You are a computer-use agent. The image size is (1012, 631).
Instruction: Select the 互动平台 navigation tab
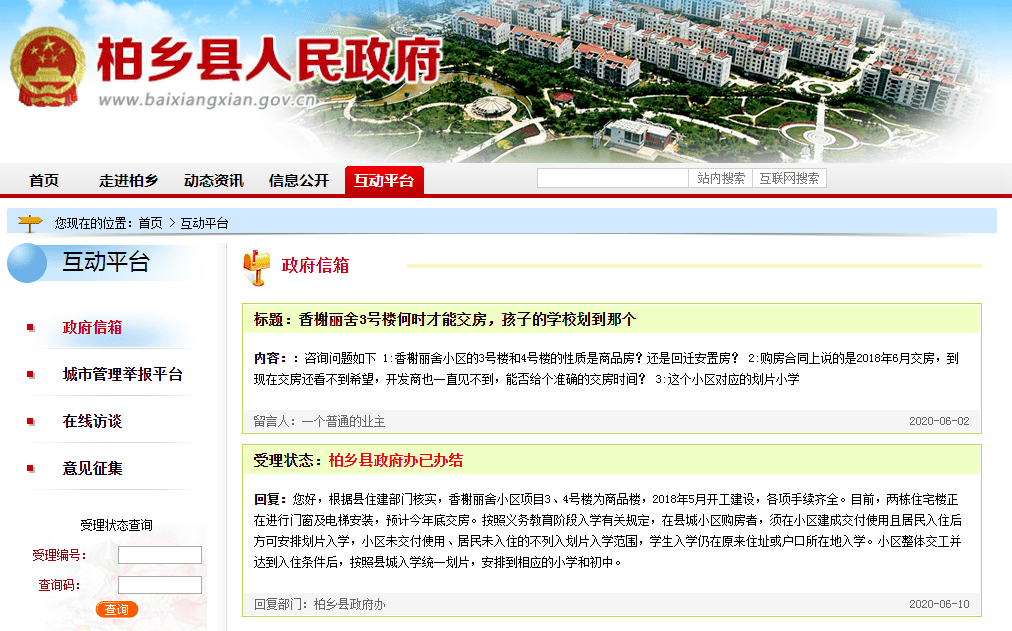pos(384,180)
